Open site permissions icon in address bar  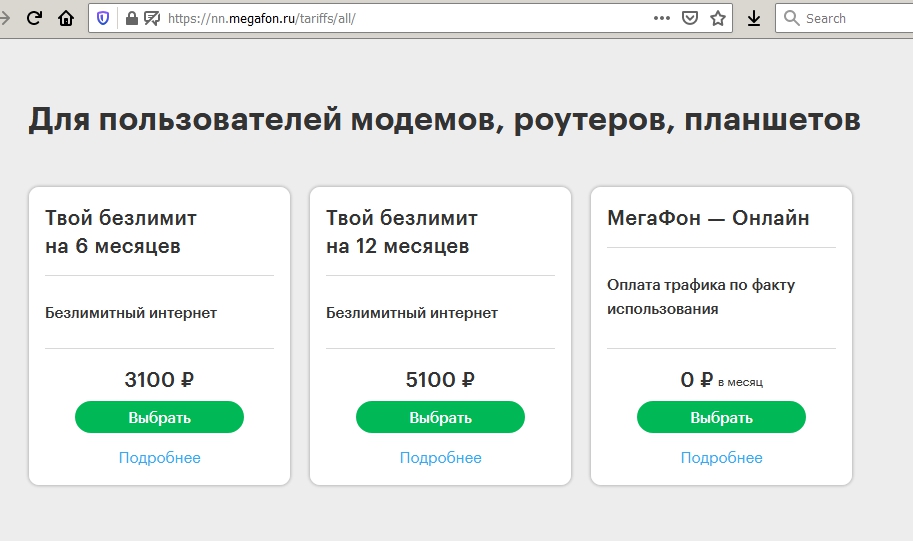(152, 18)
